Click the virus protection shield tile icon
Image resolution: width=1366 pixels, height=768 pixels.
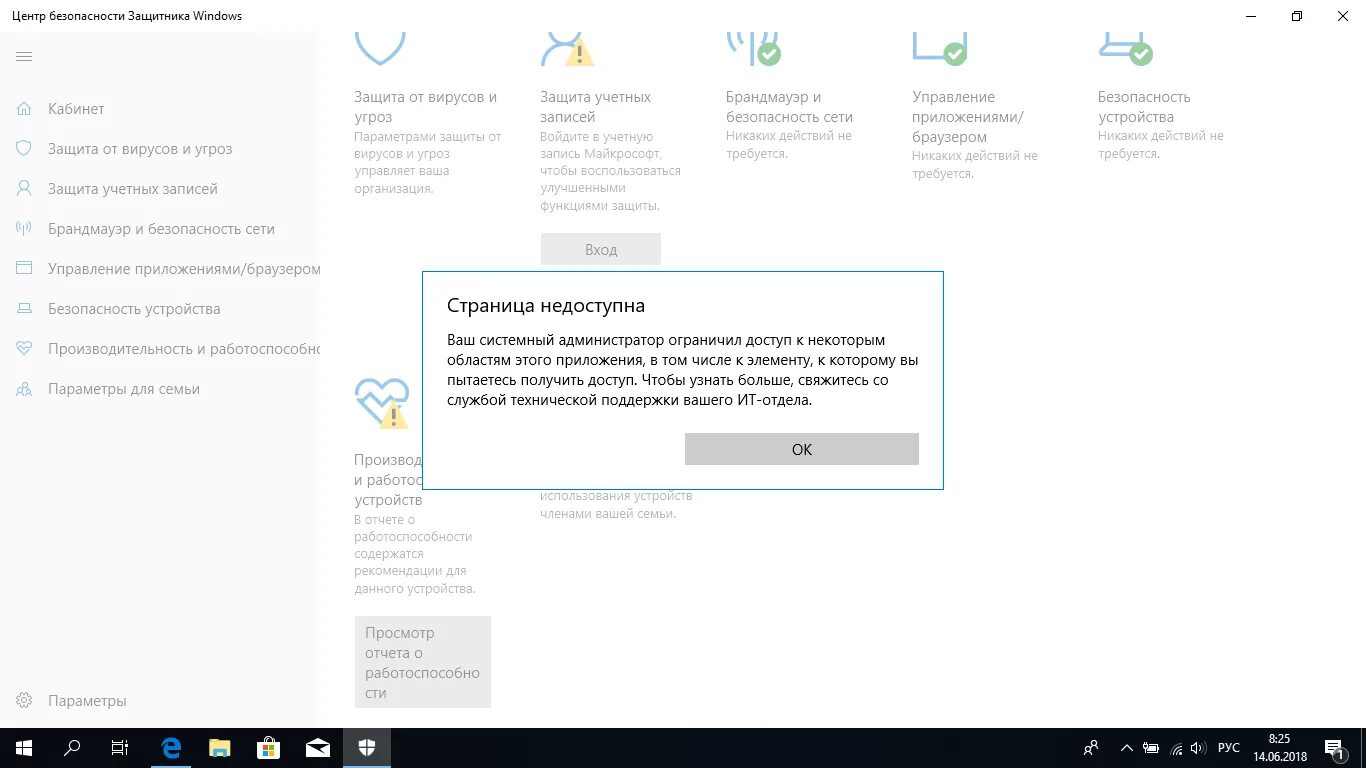(x=380, y=47)
